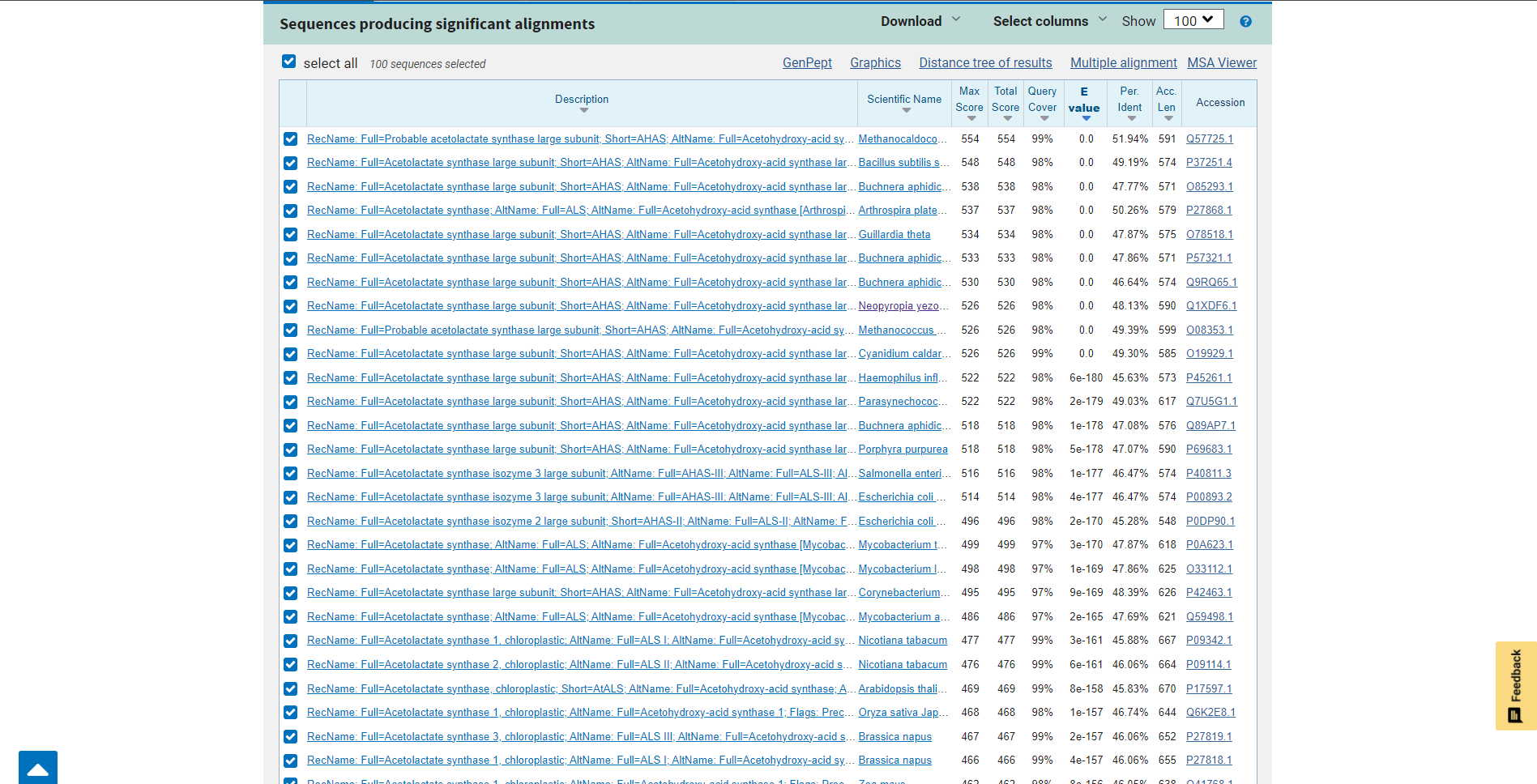Open AtALS chloroplastic description link

point(581,689)
